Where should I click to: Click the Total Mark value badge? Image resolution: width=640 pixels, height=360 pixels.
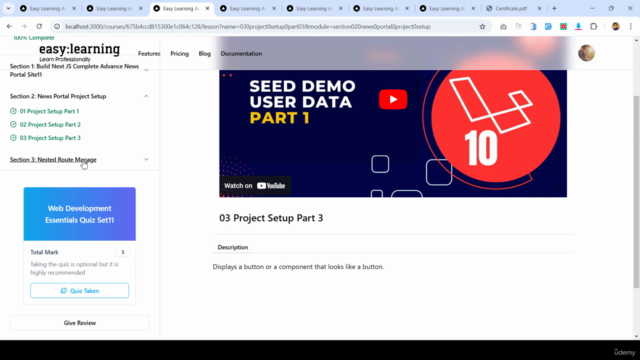pos(122,252)
